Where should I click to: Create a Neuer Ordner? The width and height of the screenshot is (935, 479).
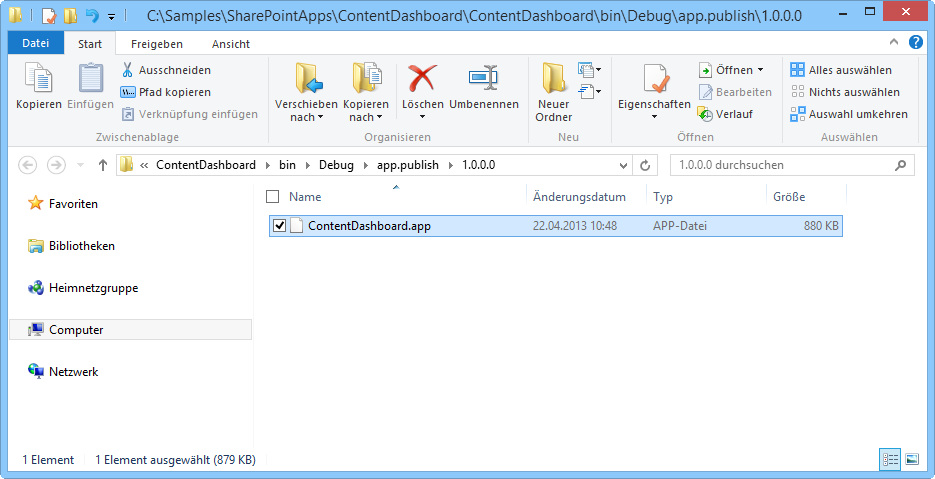coord(554,92)
